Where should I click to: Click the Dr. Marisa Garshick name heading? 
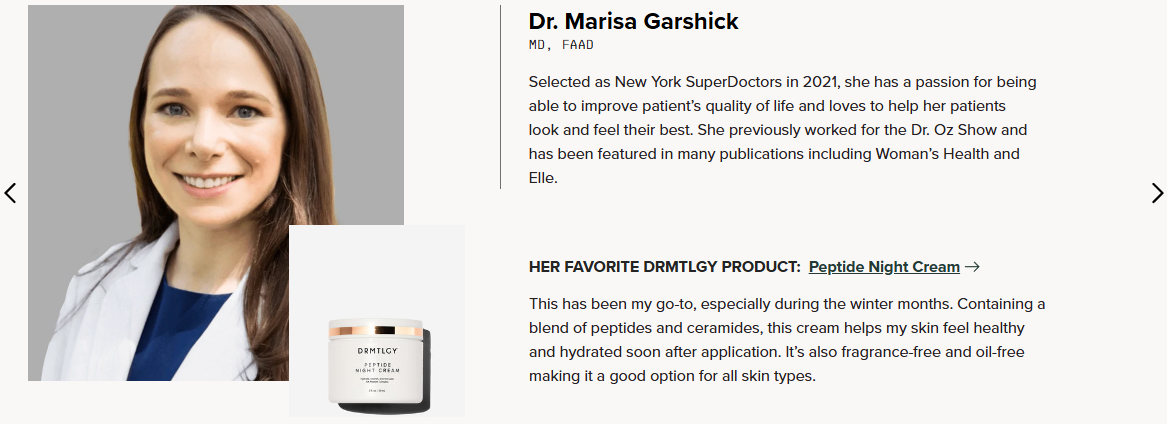tap(633, 21)
